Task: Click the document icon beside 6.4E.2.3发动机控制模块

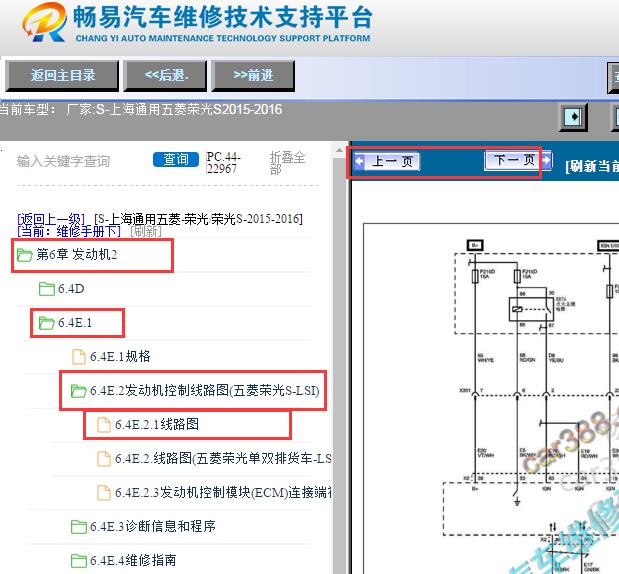Action: pos(104,493)
